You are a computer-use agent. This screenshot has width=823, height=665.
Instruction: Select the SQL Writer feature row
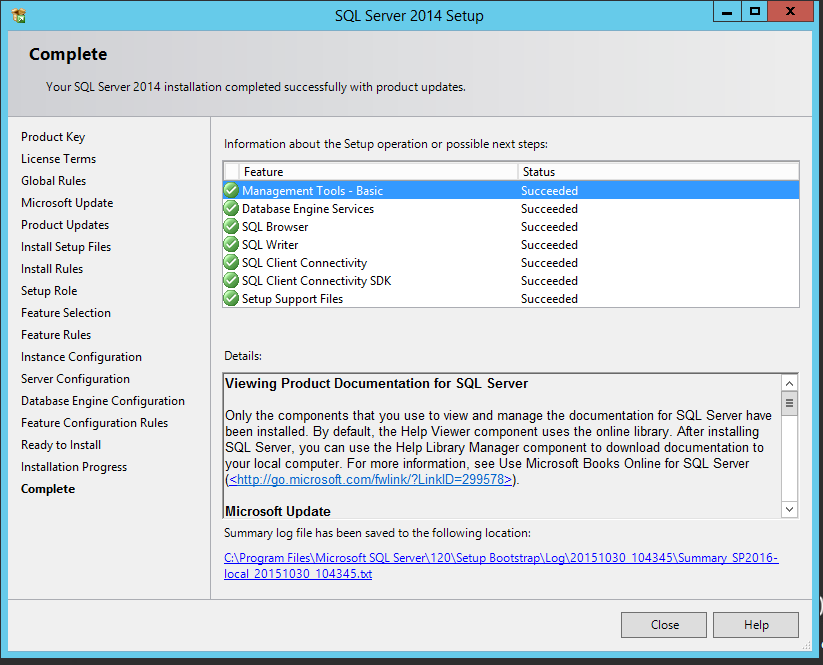click(511, 244)
